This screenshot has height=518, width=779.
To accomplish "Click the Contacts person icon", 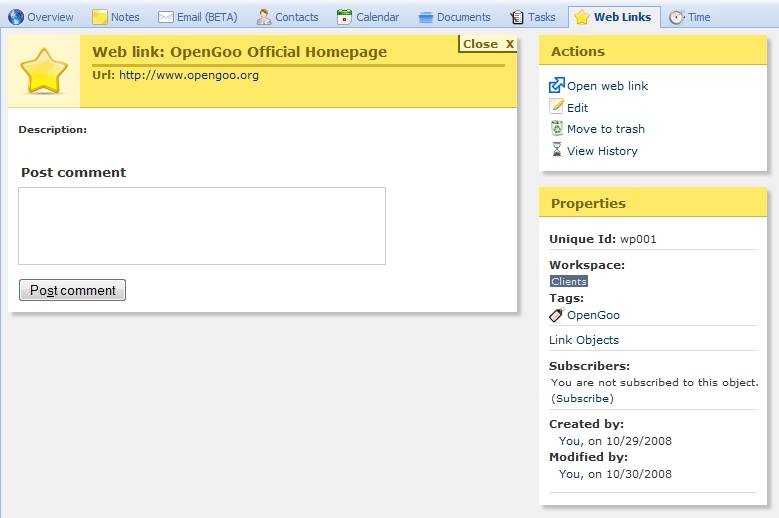I will pyautogui.click(x=264, y=17).
